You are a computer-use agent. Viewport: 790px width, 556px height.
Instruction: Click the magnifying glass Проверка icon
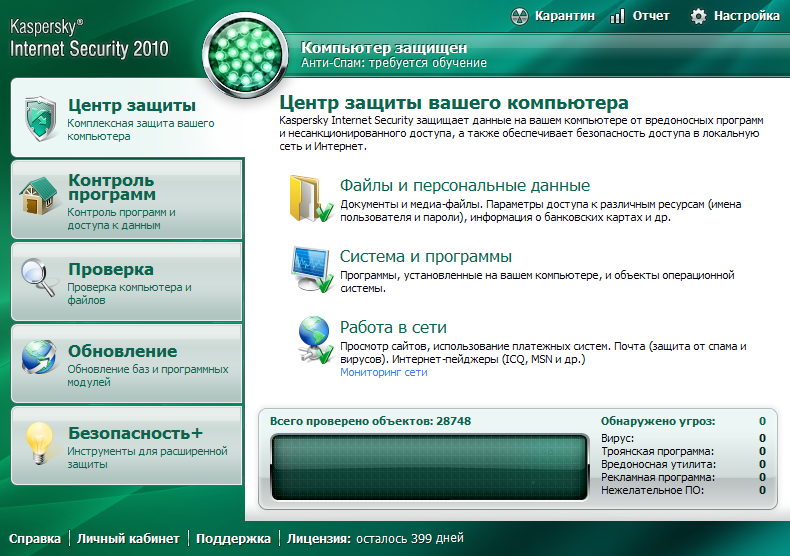(x=38, y=276)
